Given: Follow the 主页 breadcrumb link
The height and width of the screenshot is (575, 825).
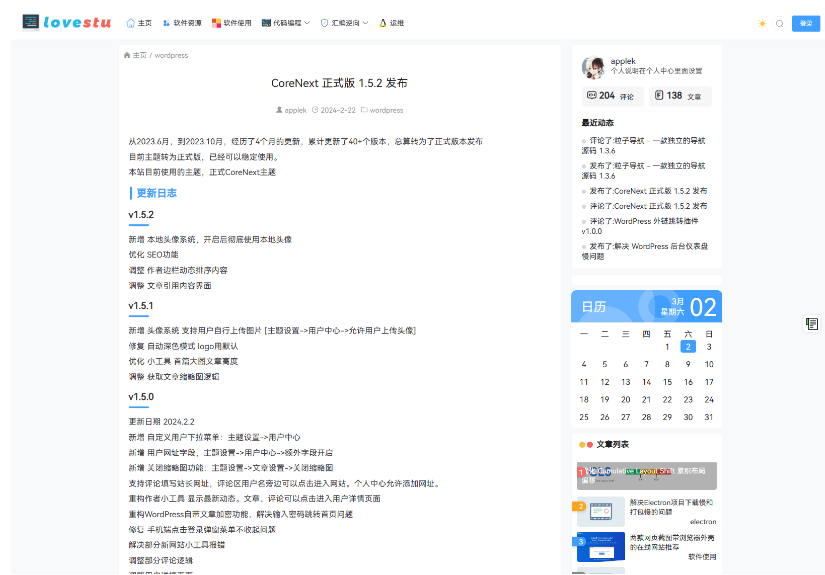Looking at the screenshot, I should (139, 55).
